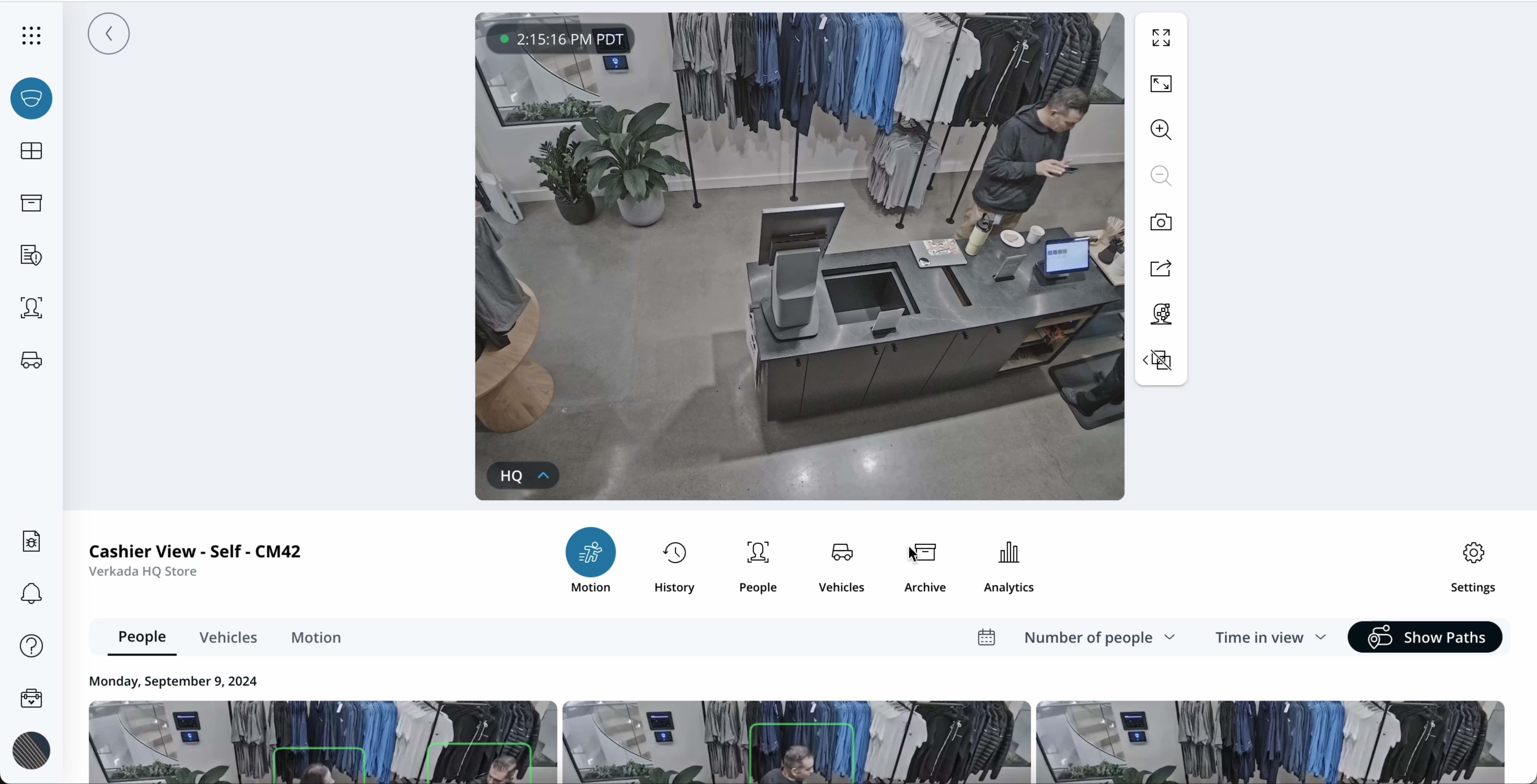Switch to the Motion sub-tab
Image resolution: width=1537 pixels, height=784 pixels.
pyautogui.click(x=316, y=637)
